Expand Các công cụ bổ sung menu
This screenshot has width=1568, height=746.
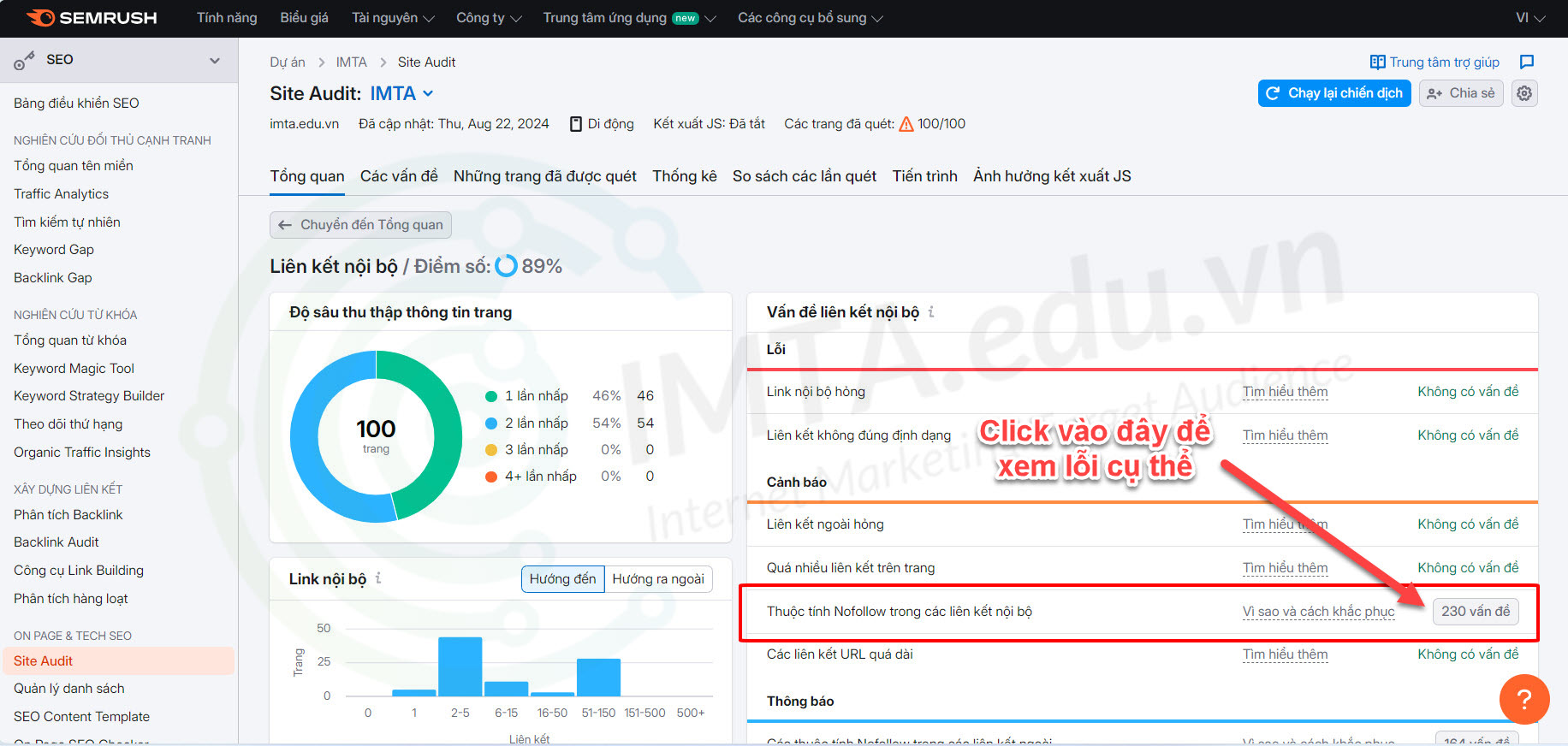tap(811, 18)
